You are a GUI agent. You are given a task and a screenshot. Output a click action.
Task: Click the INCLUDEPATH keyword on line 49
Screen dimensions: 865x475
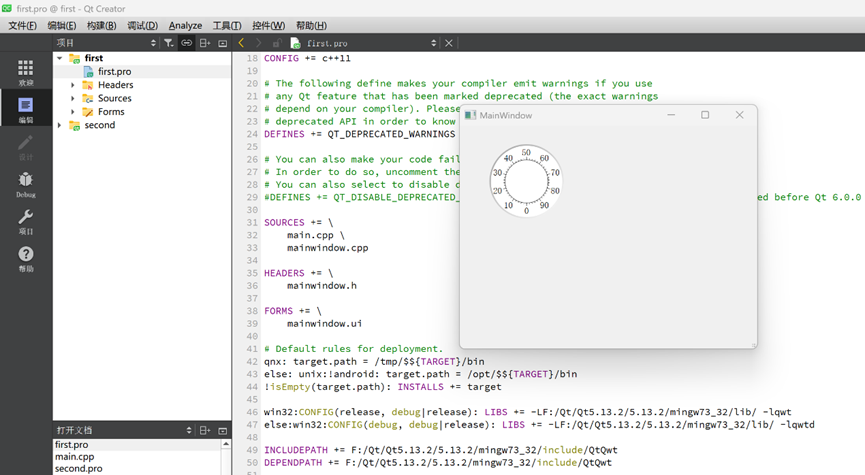pyautogui.click(x=296, y=450)
